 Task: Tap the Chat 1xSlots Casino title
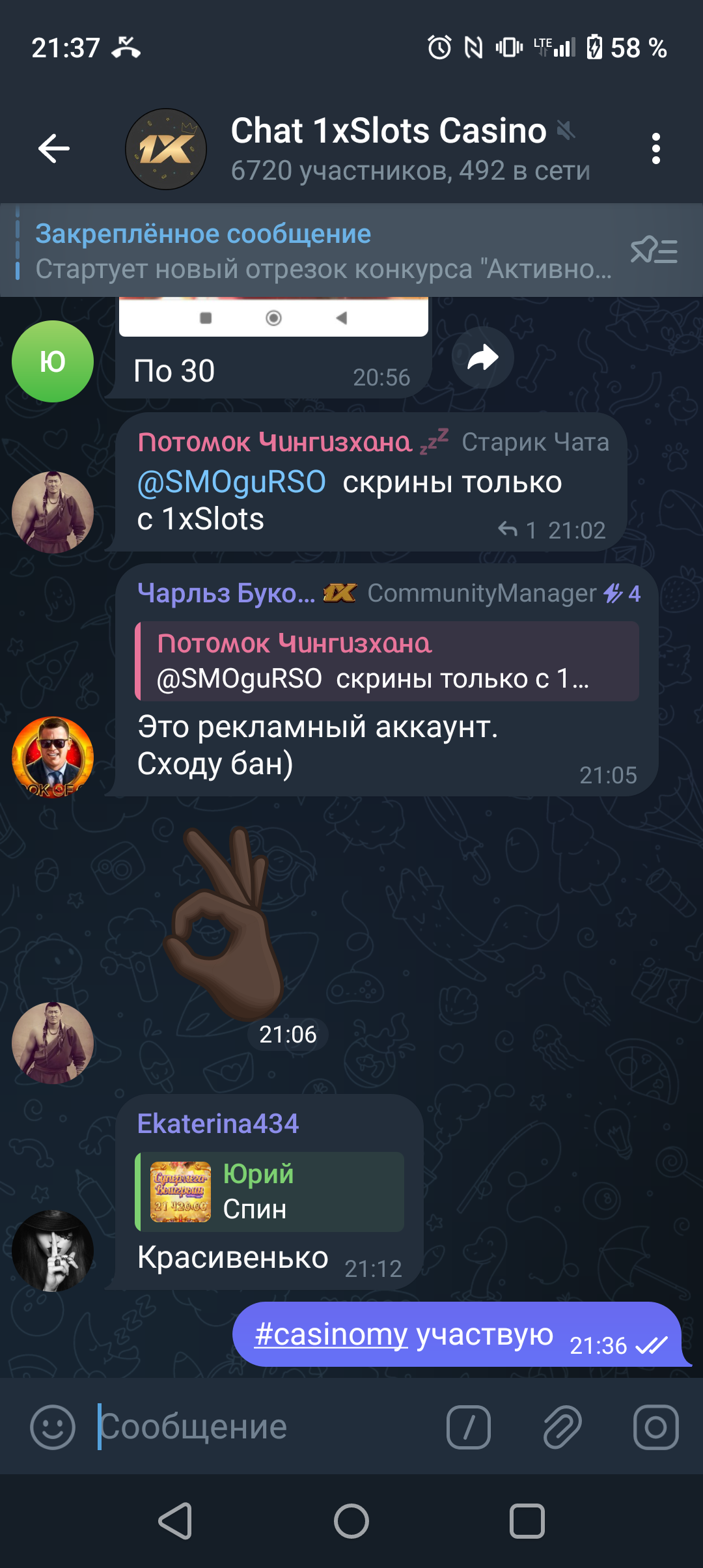pos(389,131)
